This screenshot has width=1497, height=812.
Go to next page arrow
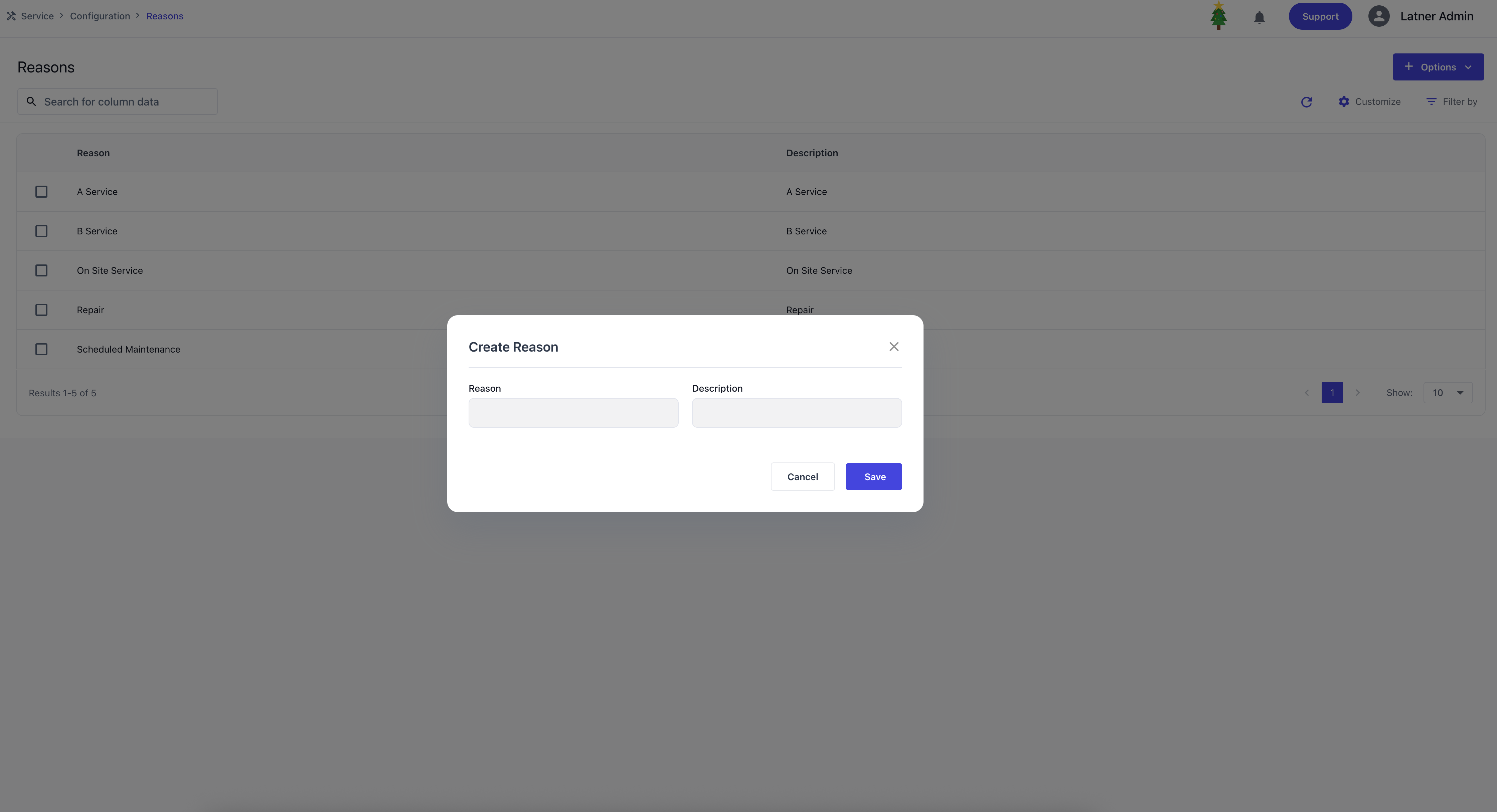click(x=1357, y=393)
